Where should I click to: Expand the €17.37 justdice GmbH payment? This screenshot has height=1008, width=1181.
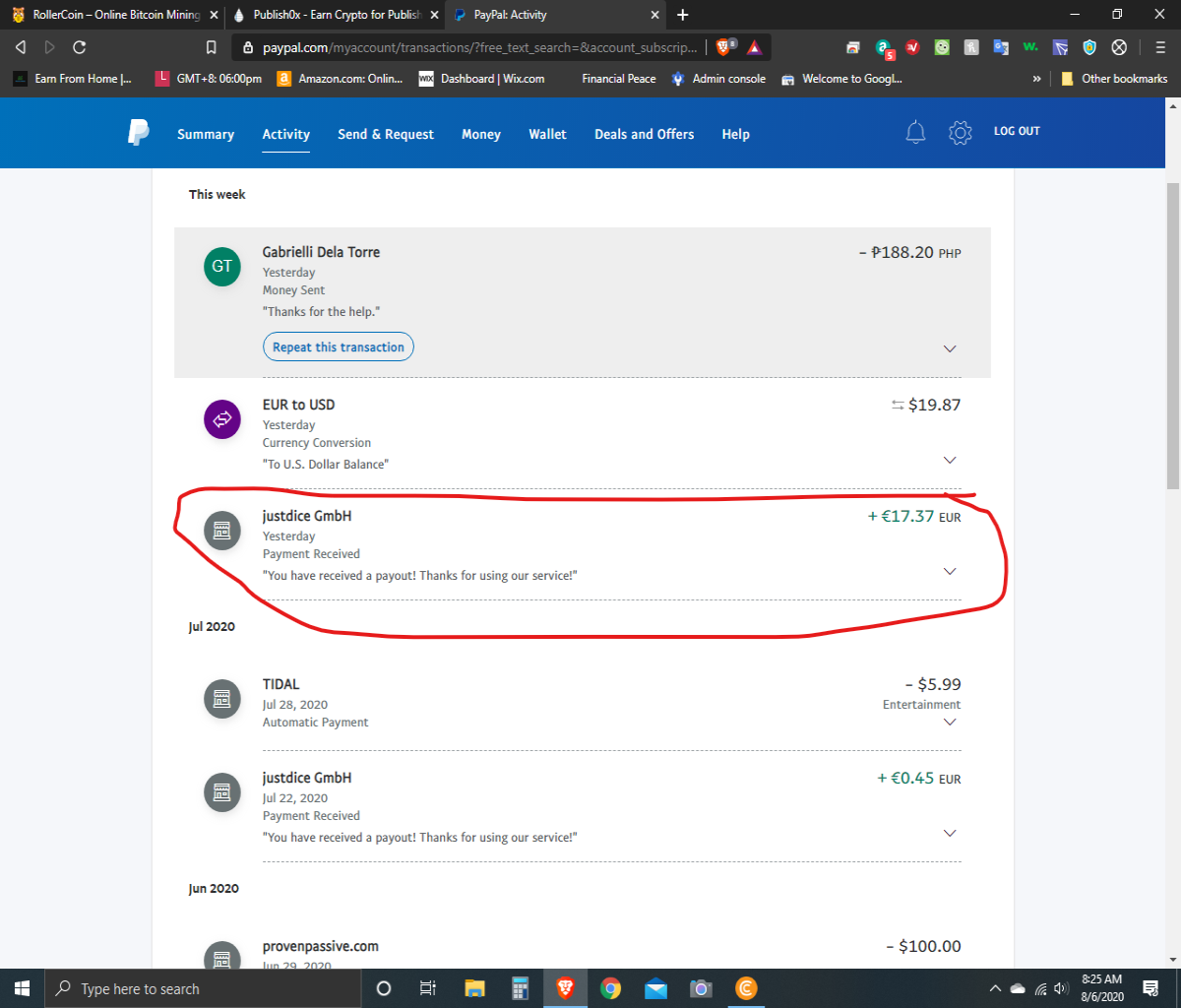point(950,571)
